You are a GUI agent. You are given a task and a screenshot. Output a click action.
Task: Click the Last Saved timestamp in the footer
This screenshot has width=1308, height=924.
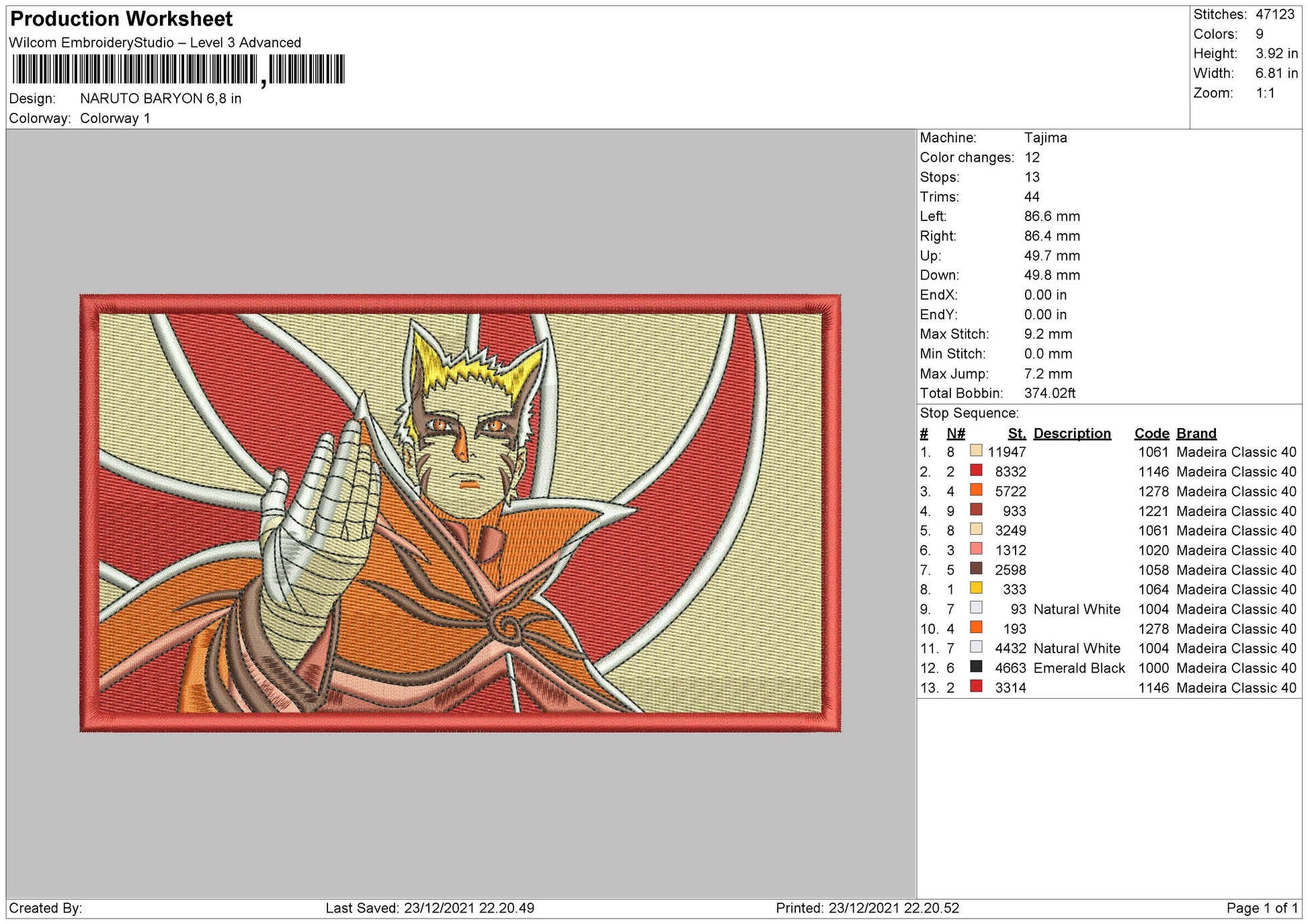point(430,908)
